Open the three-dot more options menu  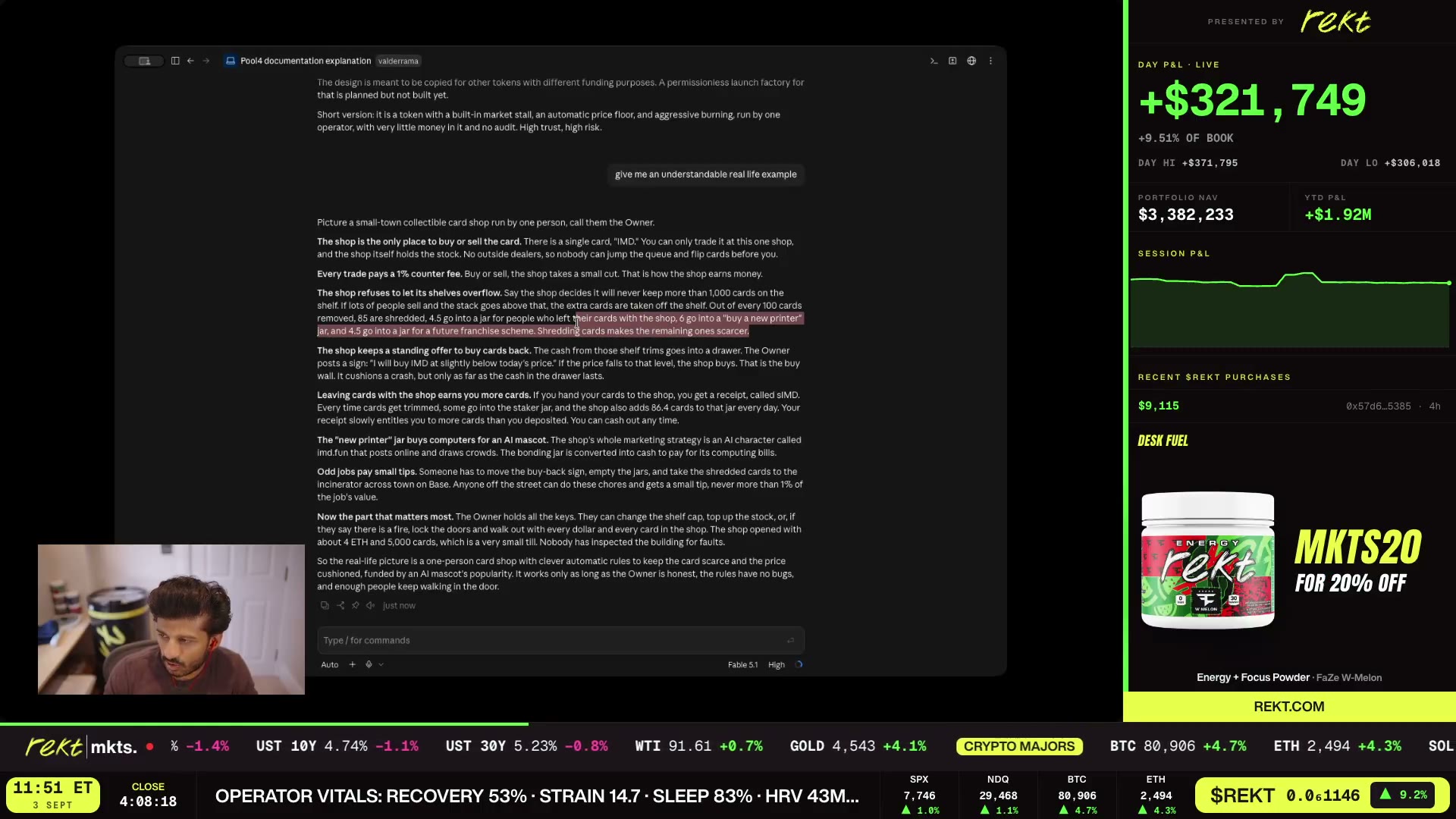990,61
